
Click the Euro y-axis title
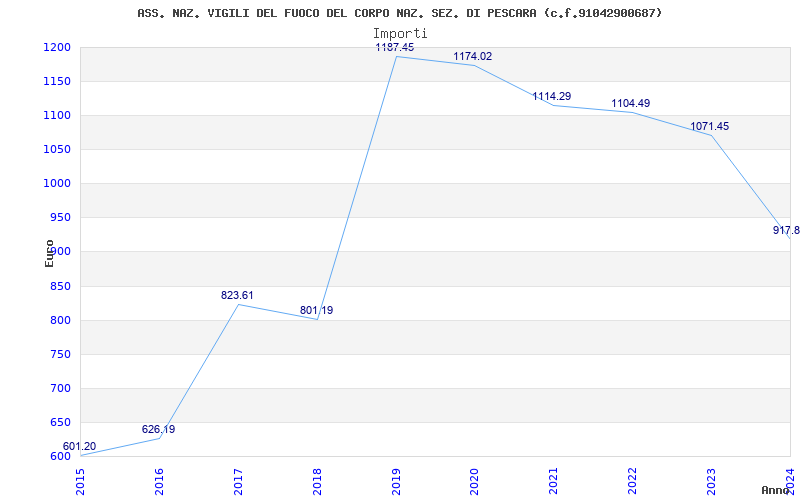49,254
